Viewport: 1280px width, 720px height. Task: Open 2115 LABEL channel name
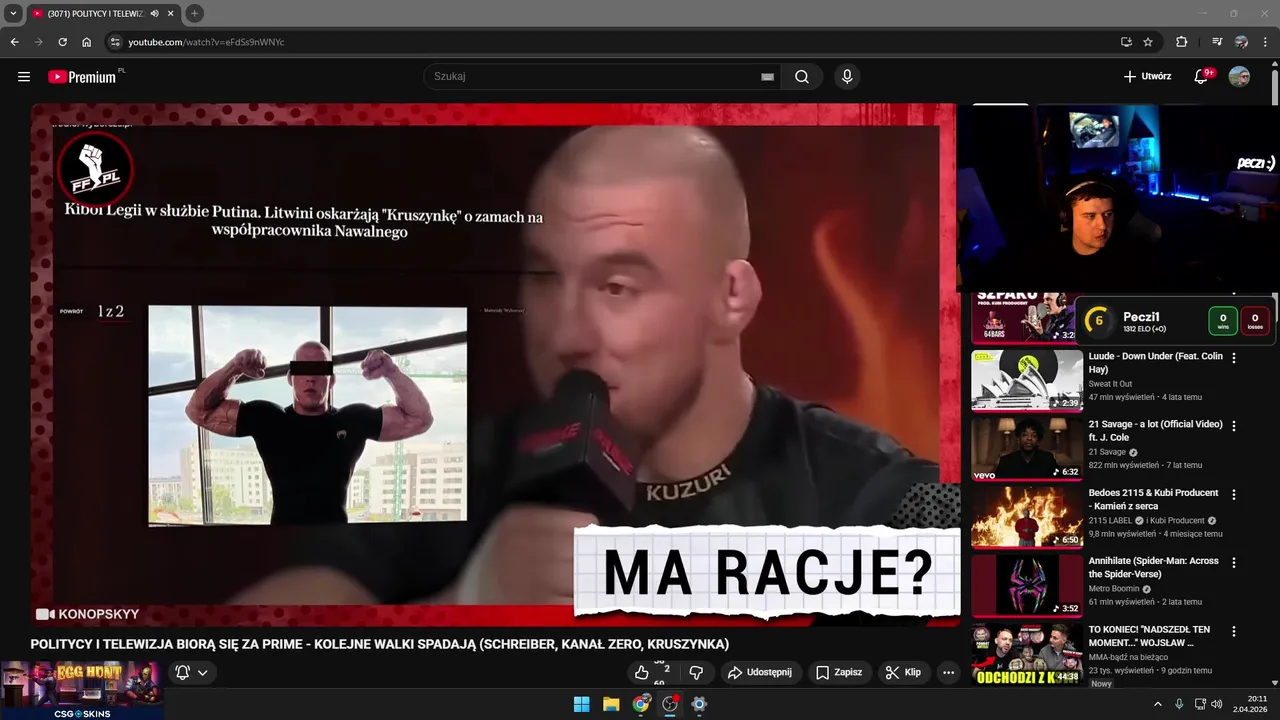click(x=1112, y=520)
